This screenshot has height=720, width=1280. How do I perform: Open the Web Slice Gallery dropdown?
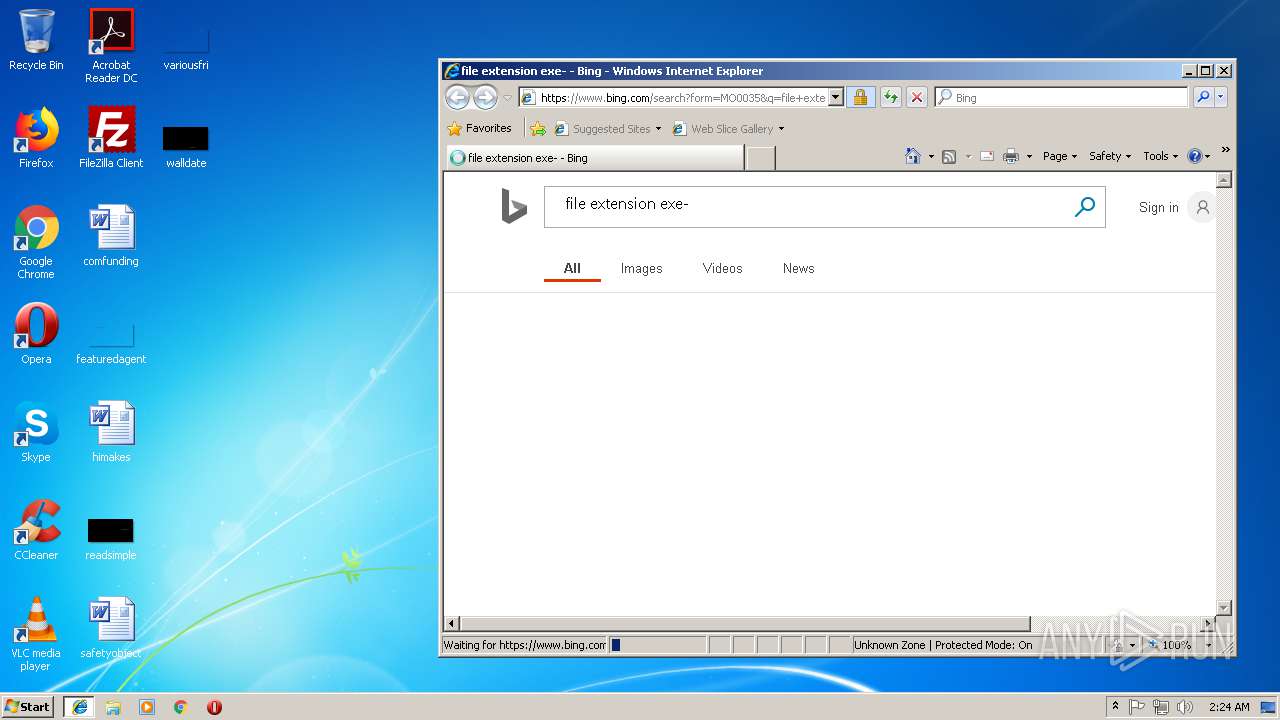728,129
